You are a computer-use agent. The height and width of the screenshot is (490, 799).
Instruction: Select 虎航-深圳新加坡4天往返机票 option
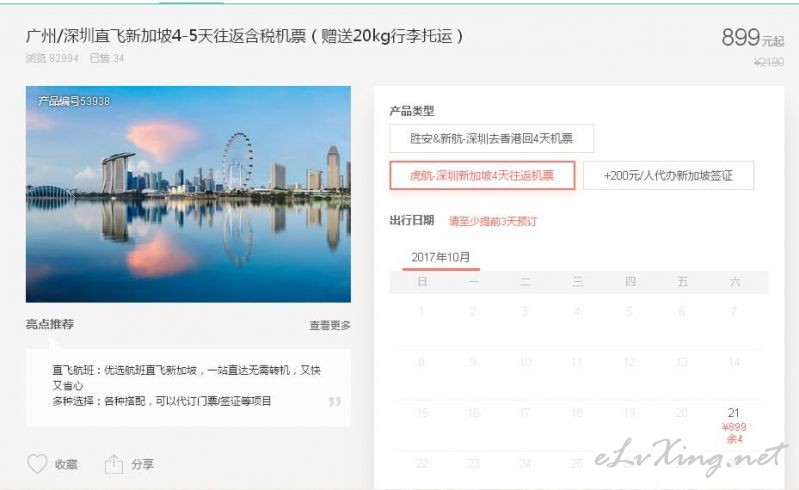[482, 176]
